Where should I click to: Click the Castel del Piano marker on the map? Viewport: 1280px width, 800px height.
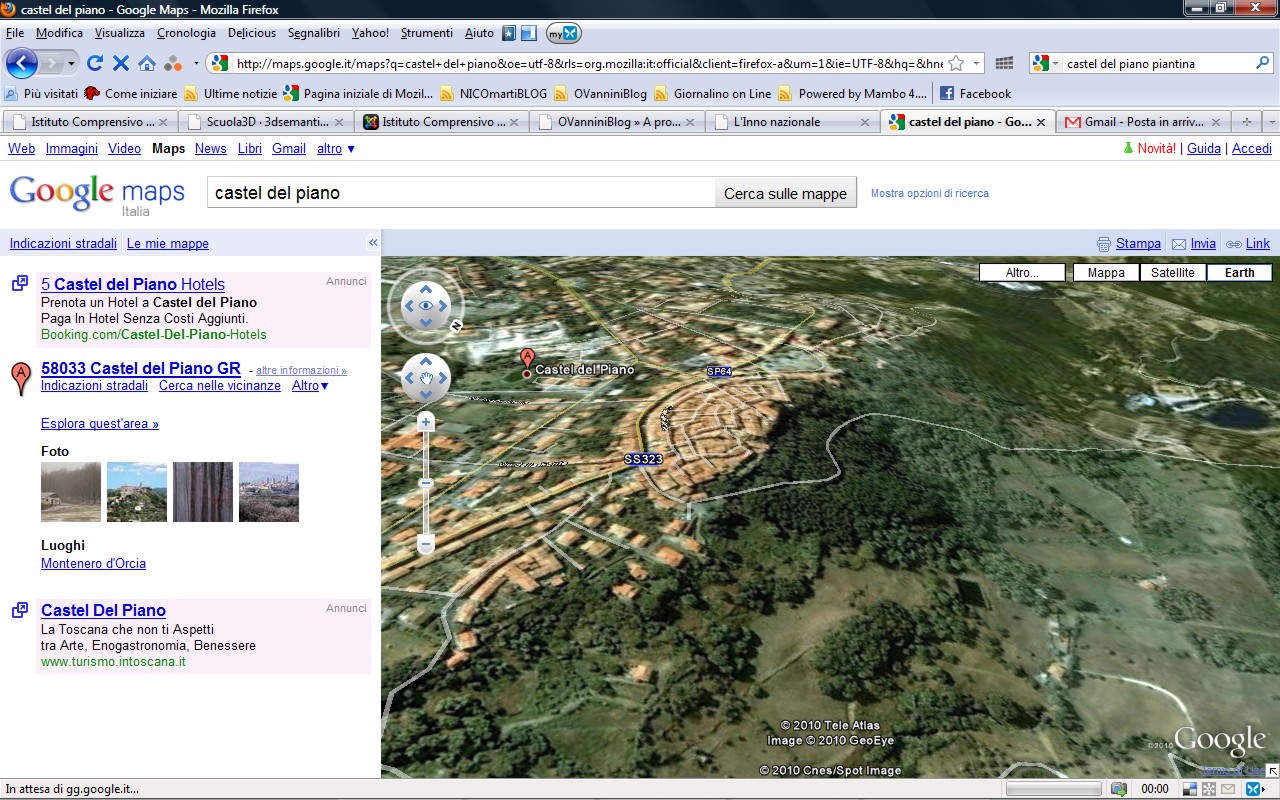(527, 362)
